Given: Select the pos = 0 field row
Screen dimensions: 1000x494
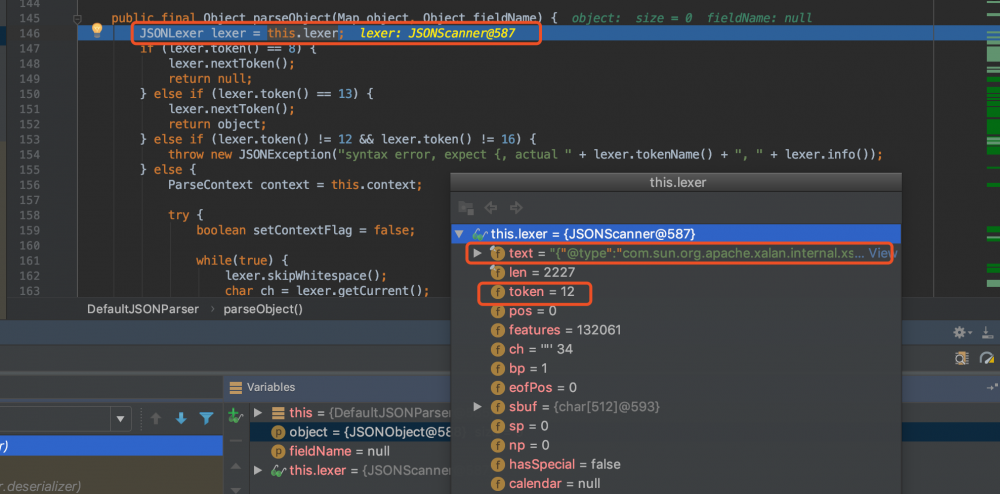Looking at the screenshot, I should click(675, 311).
